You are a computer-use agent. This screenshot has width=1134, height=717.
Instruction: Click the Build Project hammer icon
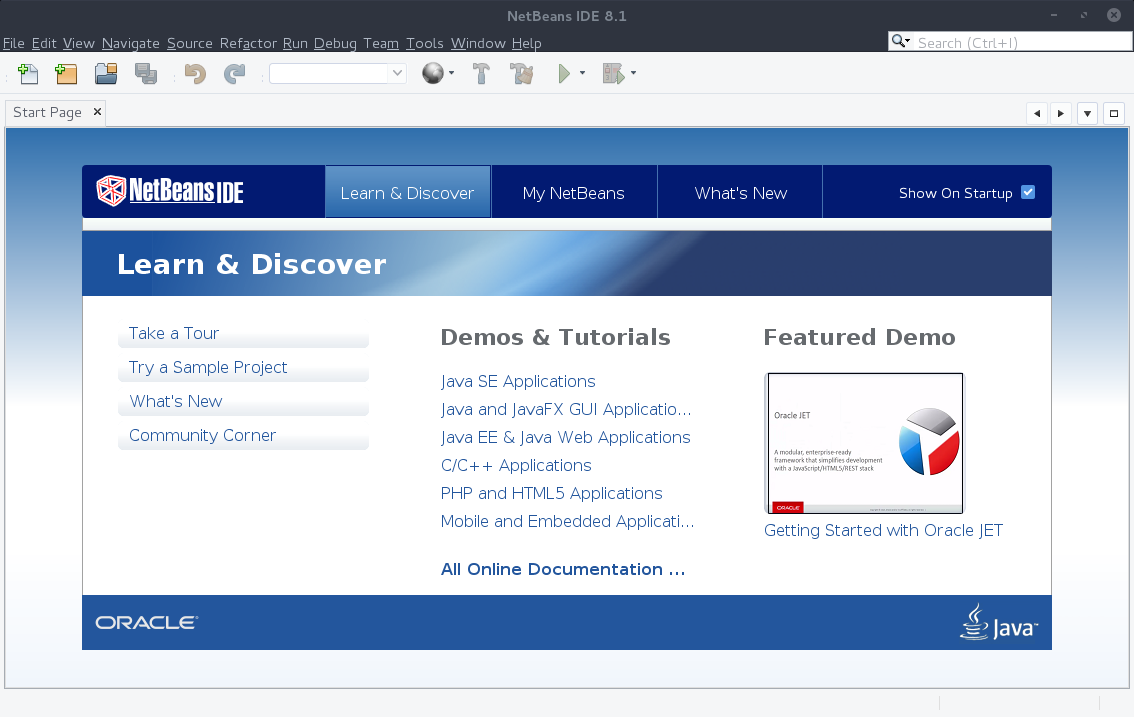[481, 73]
